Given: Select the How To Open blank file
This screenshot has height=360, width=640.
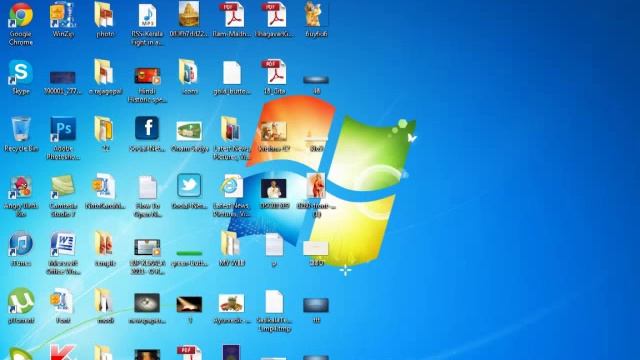Looking at the screenshot, I should [x=147, y=187].
